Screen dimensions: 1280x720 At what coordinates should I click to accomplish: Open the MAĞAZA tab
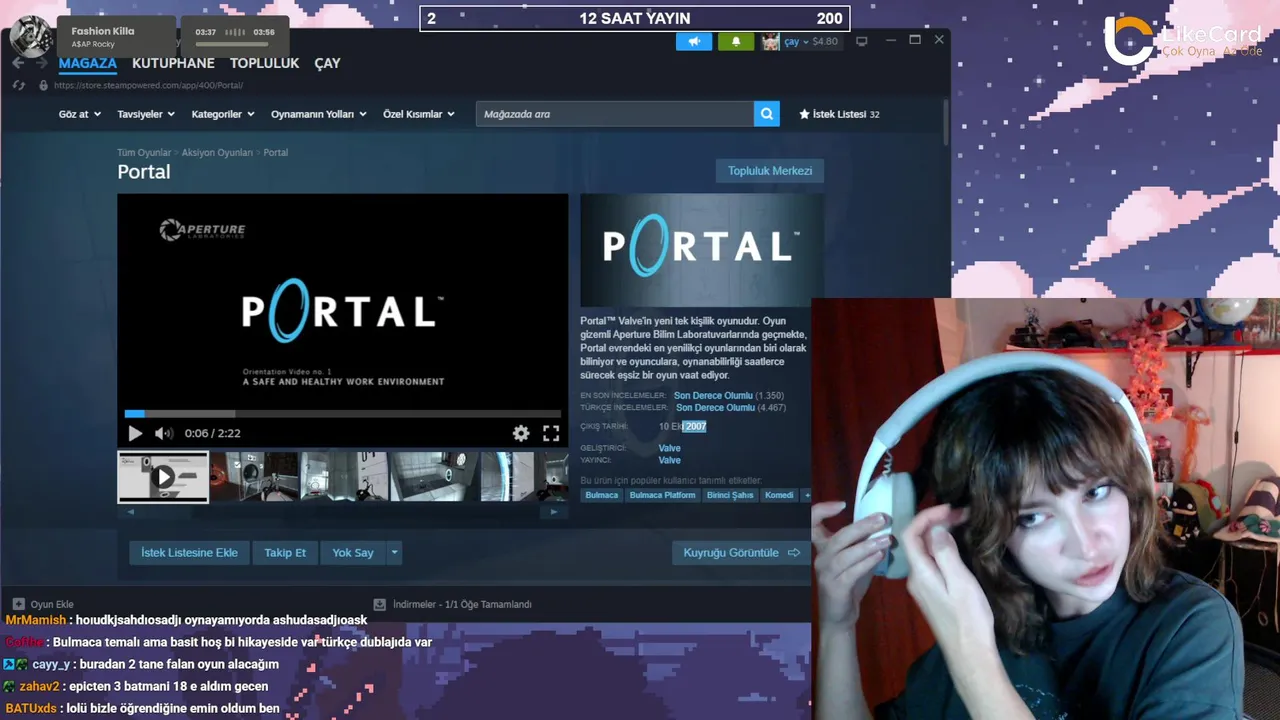pyautogui.click(x=87, y=63)
